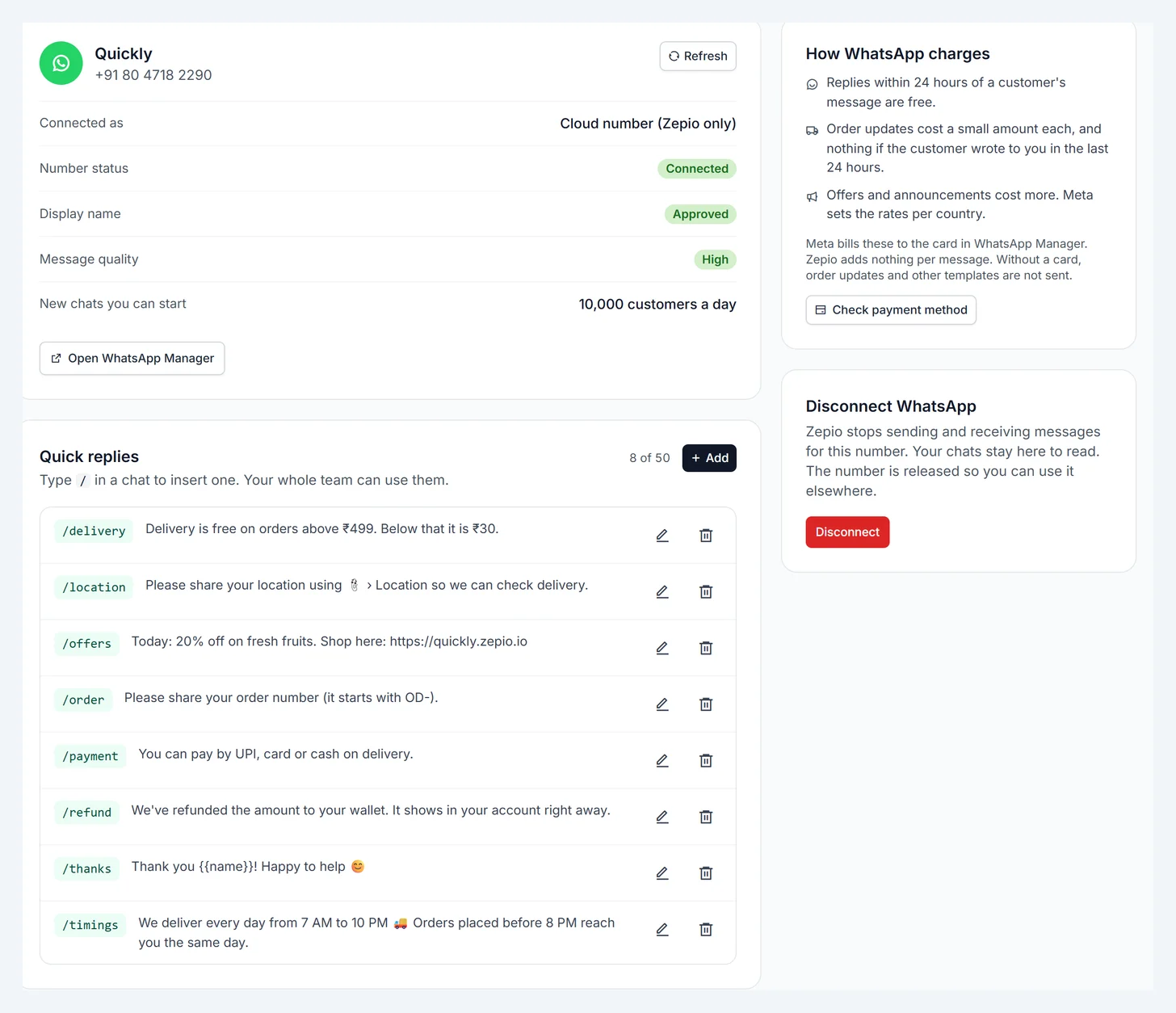Click the Approved display name badge
This screenshot has width=1176, height=1013.
coord(700,214)
